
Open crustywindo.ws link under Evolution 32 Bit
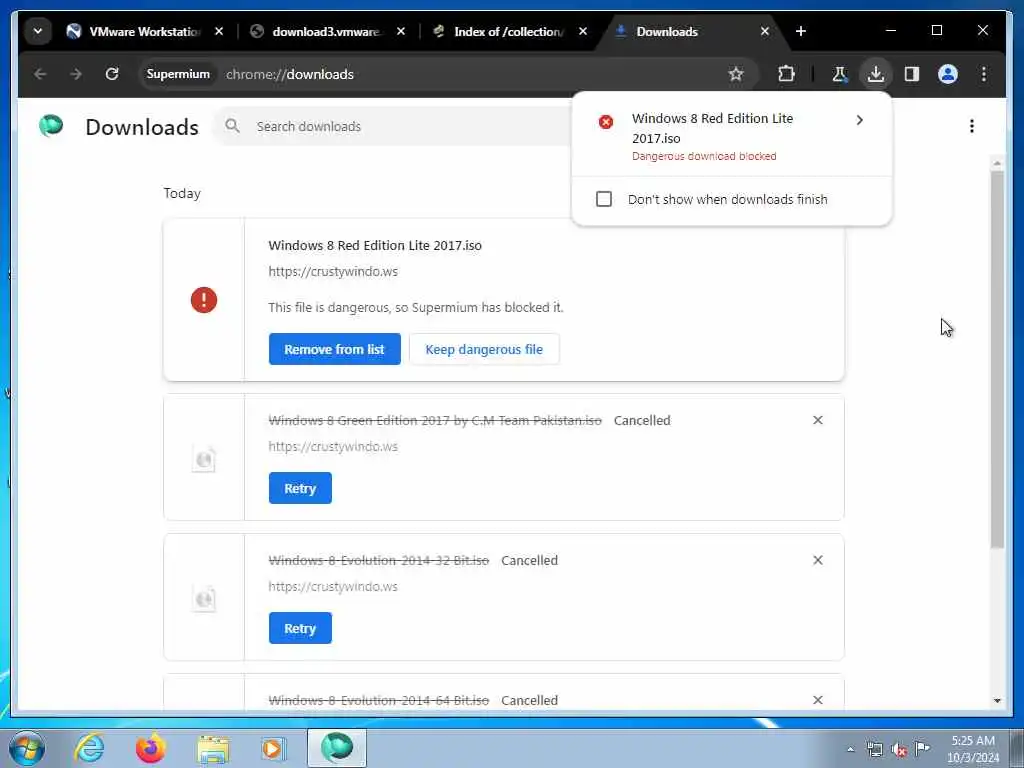[333, 586]
